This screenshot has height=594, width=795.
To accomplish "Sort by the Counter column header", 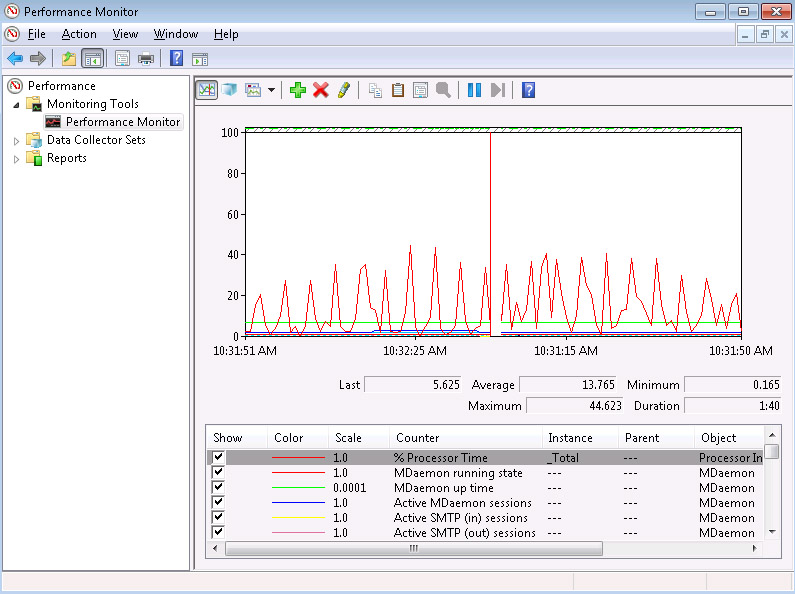I will pos(417,438).
